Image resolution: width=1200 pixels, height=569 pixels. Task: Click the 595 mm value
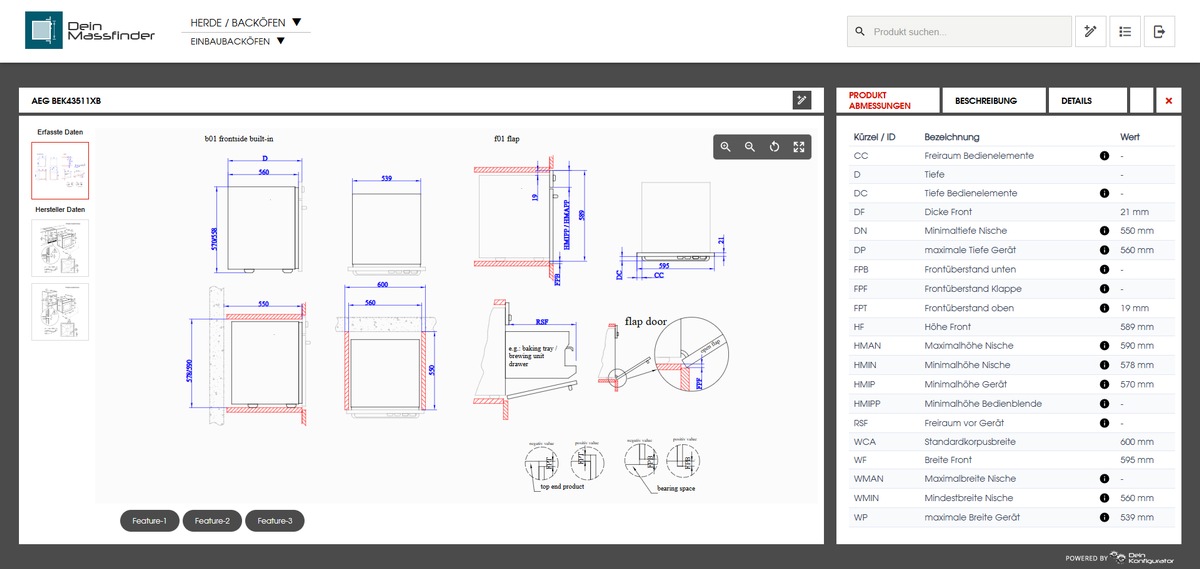[1137, 460]
